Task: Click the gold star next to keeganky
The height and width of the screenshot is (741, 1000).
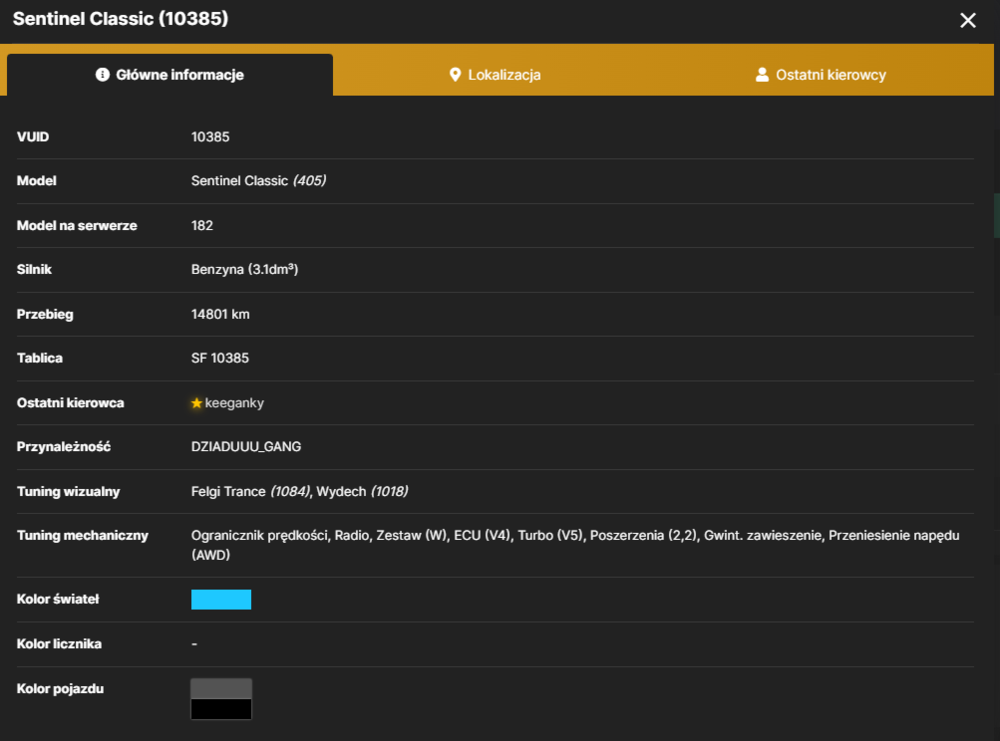Action: (x=196, y=403)
